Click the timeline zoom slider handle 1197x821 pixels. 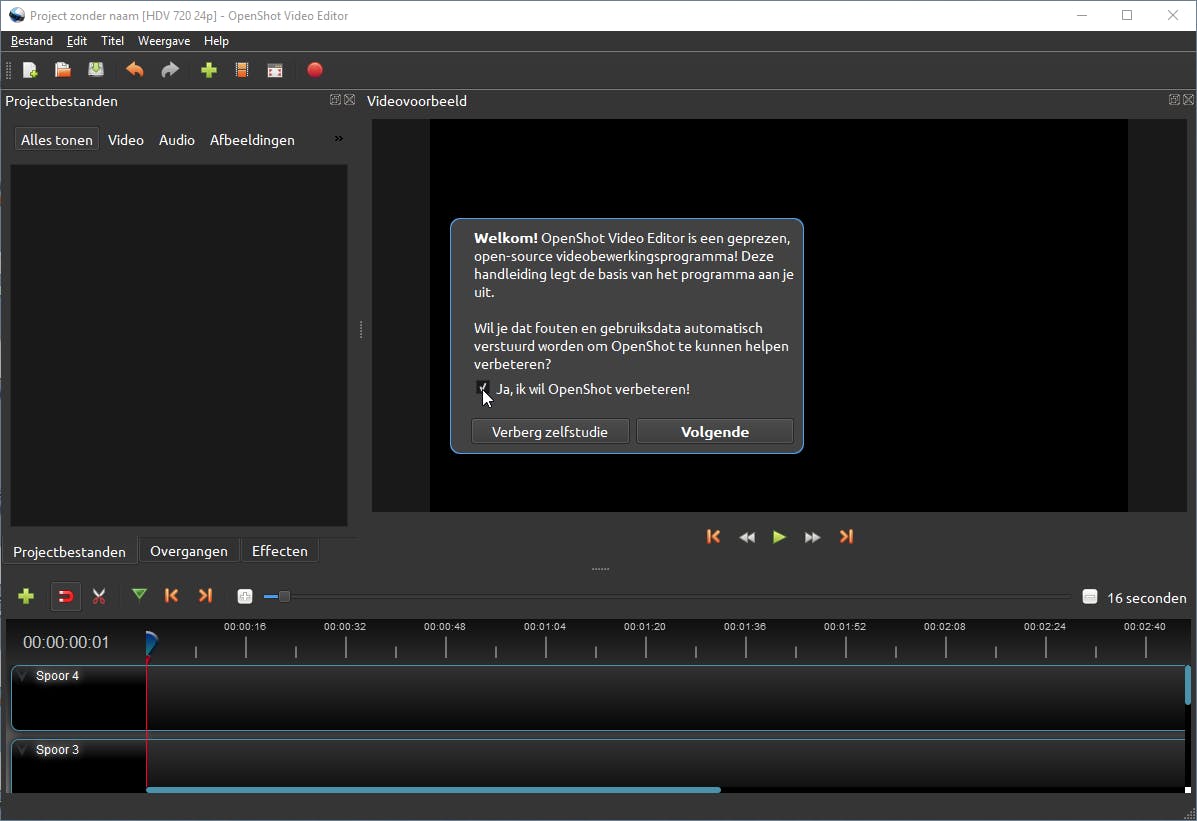(x=284, y=597)
